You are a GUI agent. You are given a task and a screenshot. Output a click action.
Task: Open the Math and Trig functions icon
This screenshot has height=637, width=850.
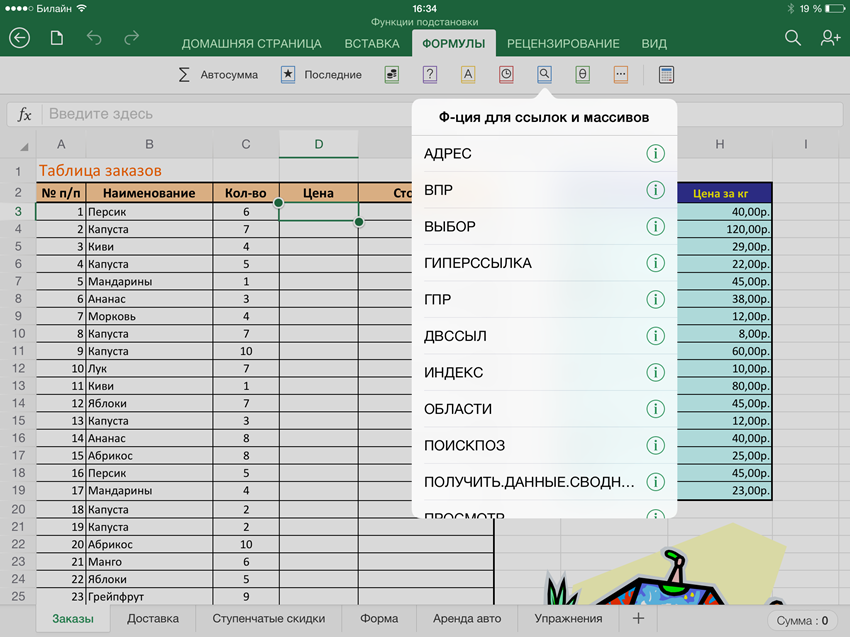click(x=583, y=75)
